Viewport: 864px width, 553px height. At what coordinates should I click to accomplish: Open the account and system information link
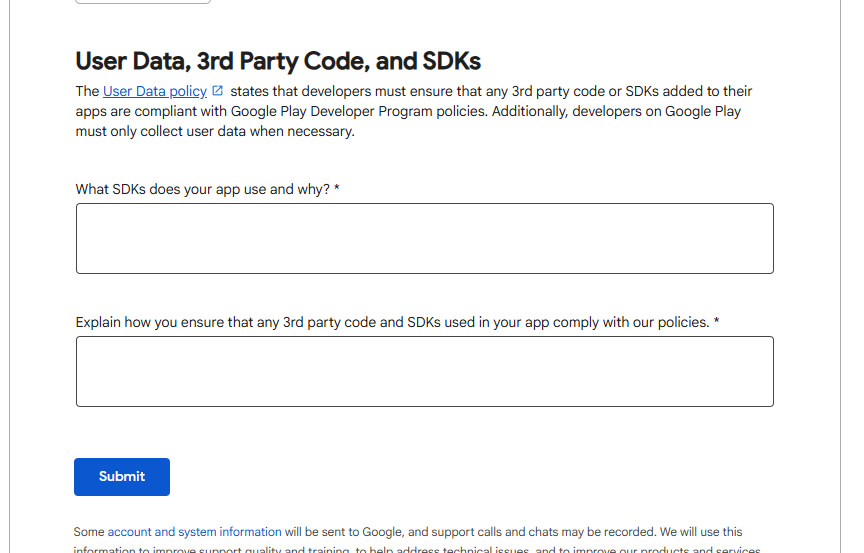[x=194, y=532]
